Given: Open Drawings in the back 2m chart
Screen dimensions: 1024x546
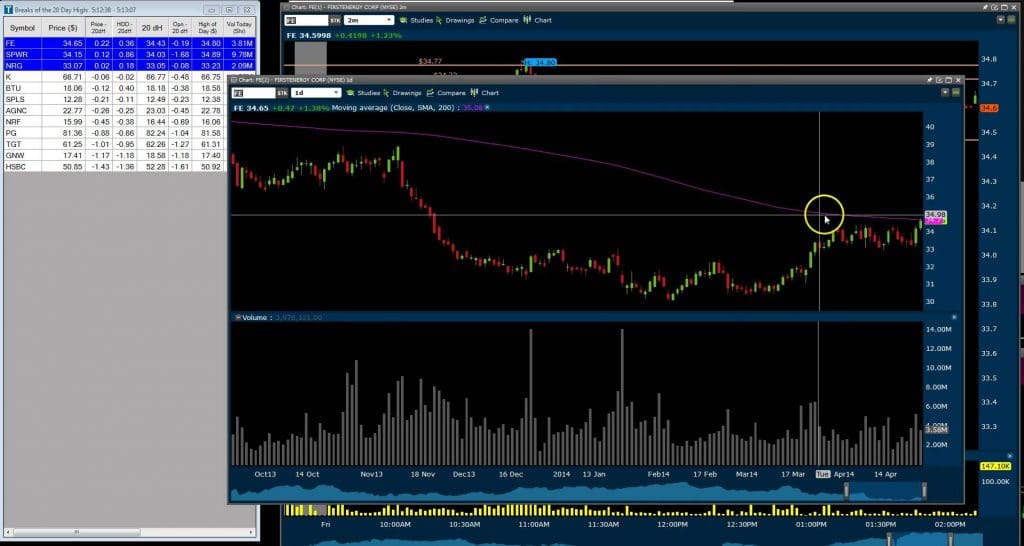Looking at the screenshot, I should (455, 20).
